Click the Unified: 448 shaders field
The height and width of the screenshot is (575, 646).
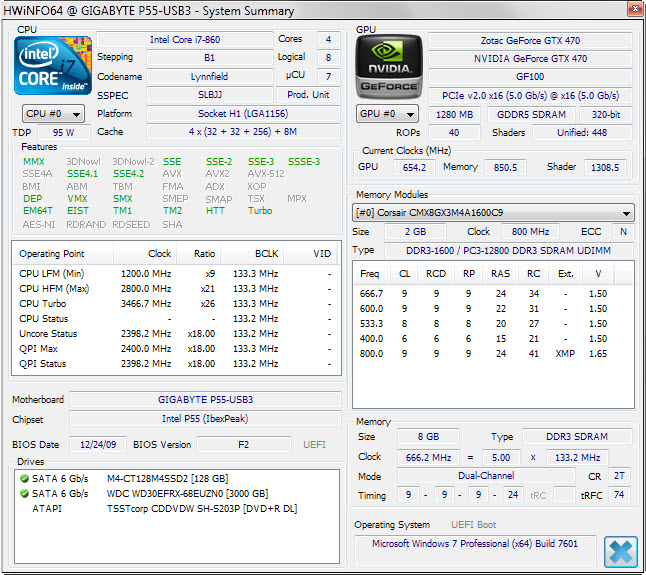click(x=582, y=133)
